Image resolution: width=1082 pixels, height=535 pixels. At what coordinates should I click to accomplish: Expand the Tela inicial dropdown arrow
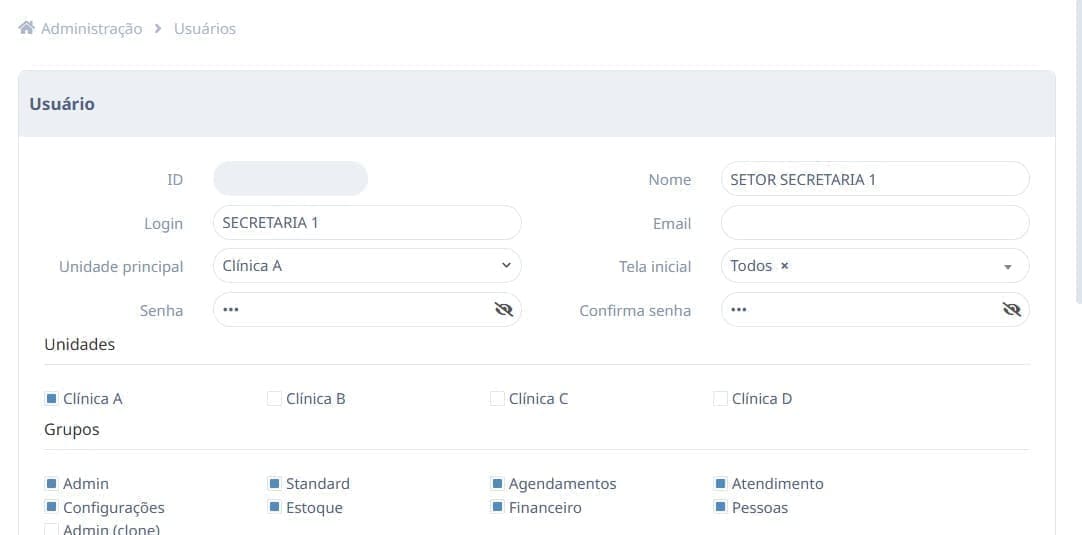(x=1007, y=266)
